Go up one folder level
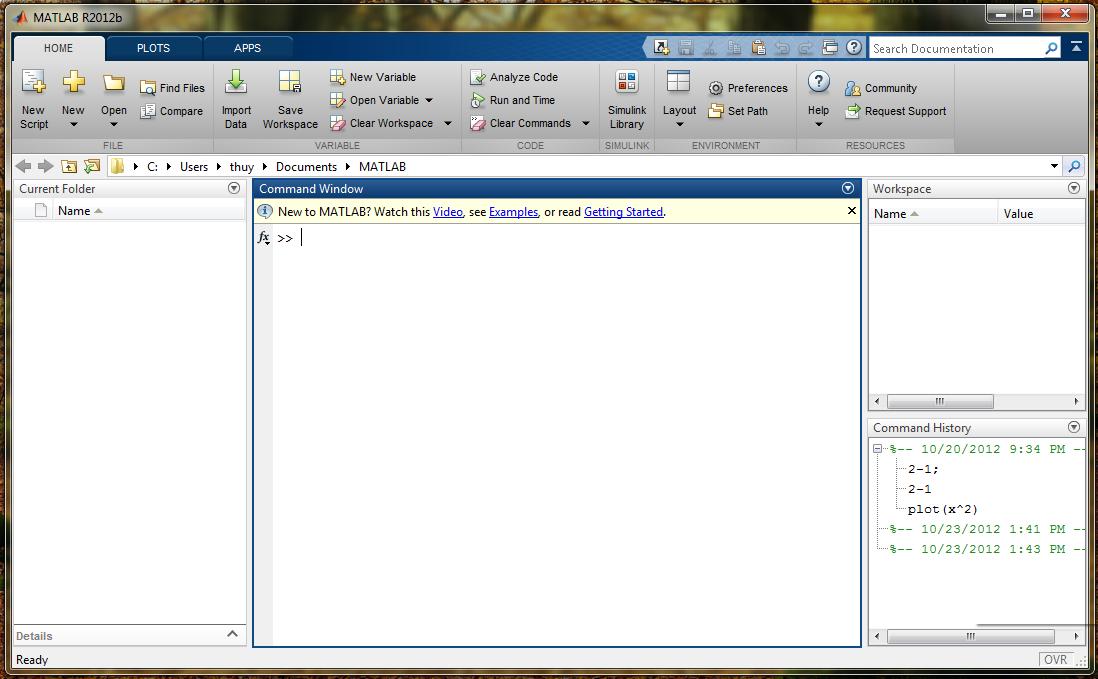Screen dimensions: 1098x679 (x=69, y=166)
